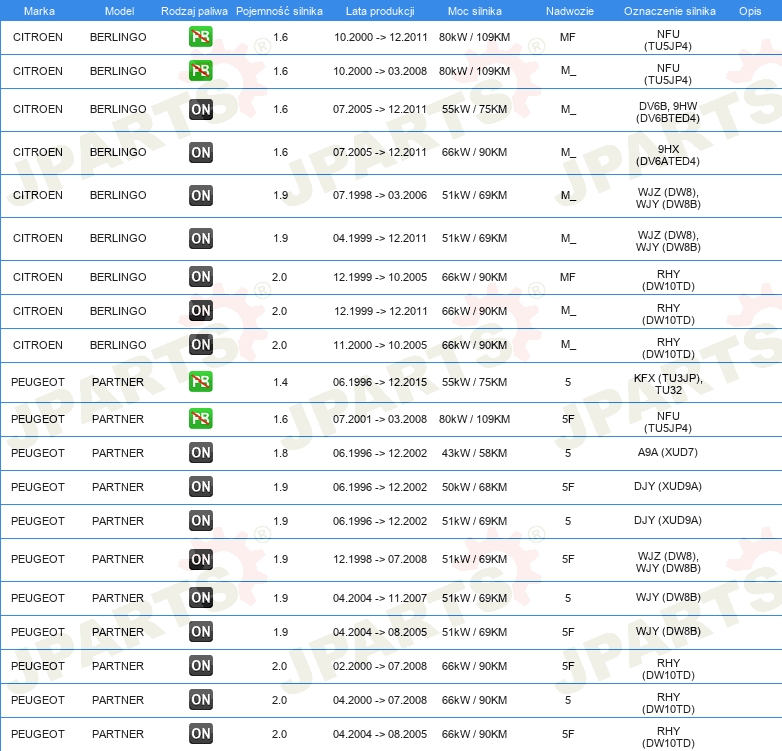Click the Rodzaj paliwa column header

click(x=194, y=11)
